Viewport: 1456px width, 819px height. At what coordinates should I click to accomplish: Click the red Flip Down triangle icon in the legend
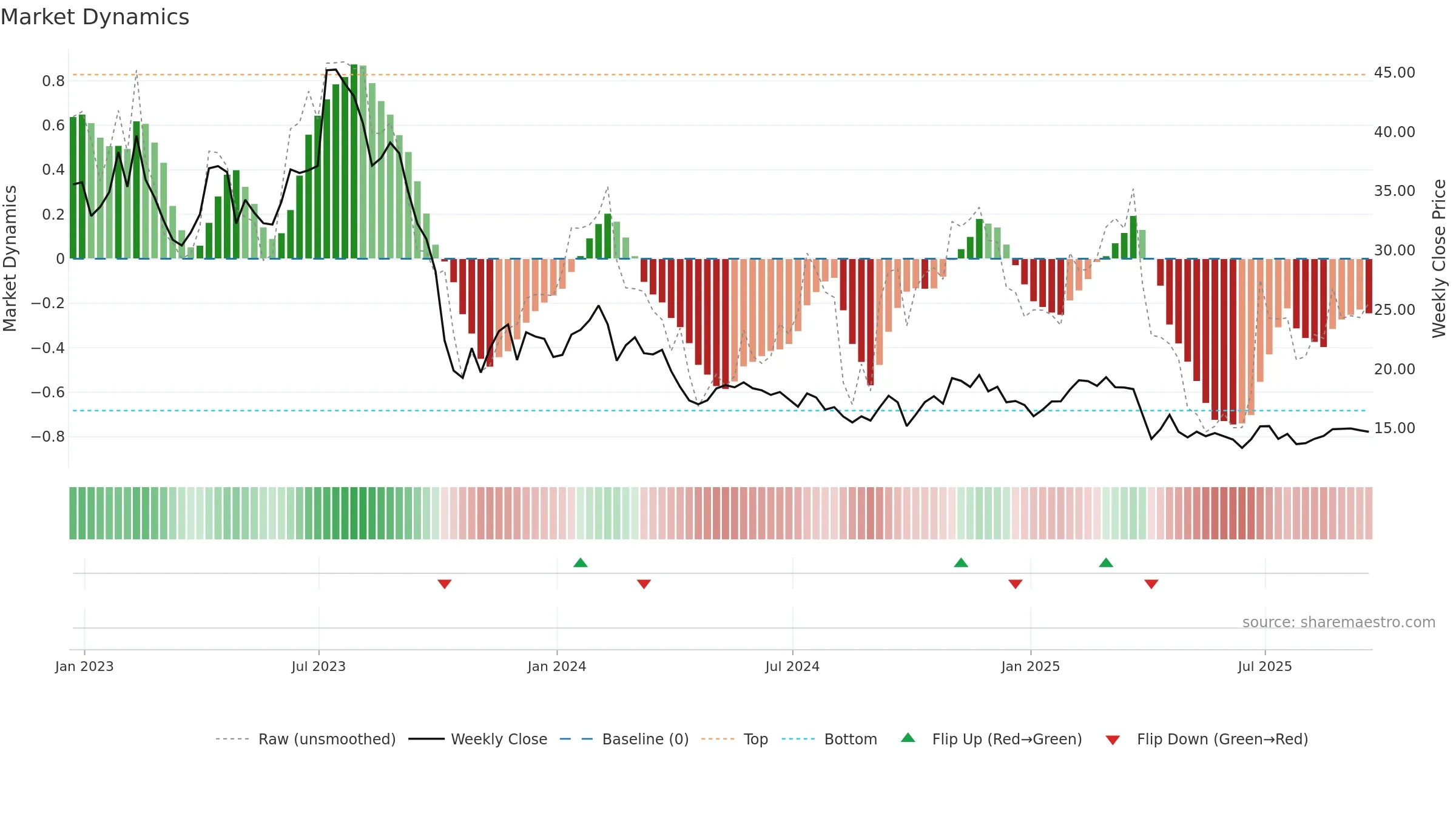1113,740
